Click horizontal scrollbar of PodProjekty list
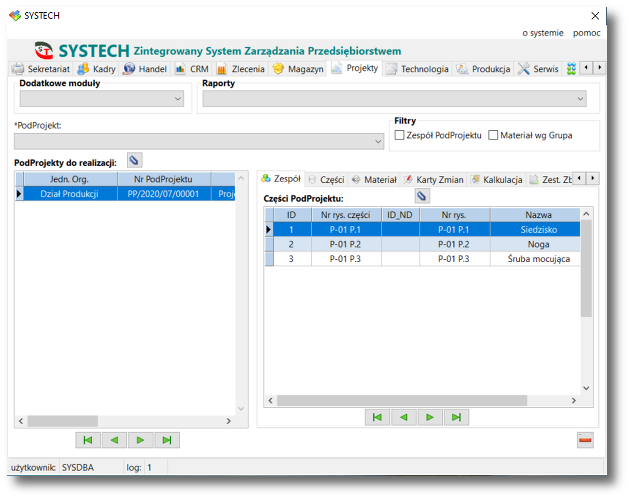The height and width of the screenshot is (499, 630). 62,421
